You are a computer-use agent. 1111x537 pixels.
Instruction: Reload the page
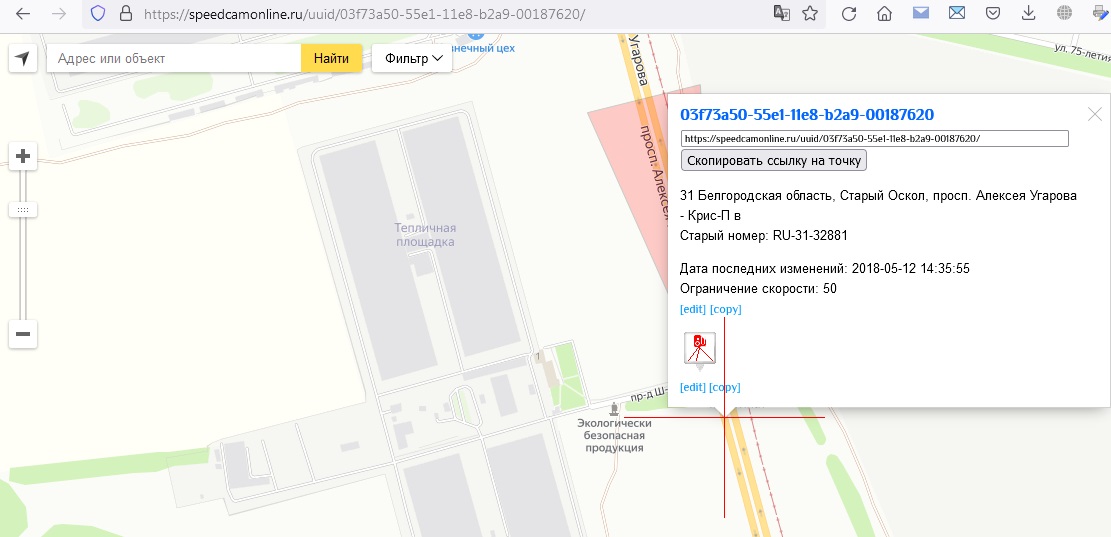pos(849,14)
